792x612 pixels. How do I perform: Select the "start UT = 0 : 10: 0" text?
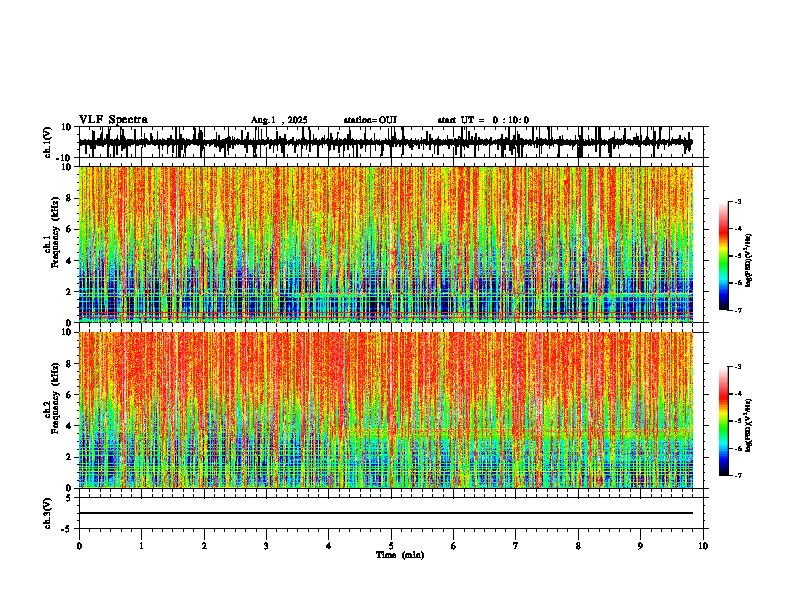tap(483, 120)
